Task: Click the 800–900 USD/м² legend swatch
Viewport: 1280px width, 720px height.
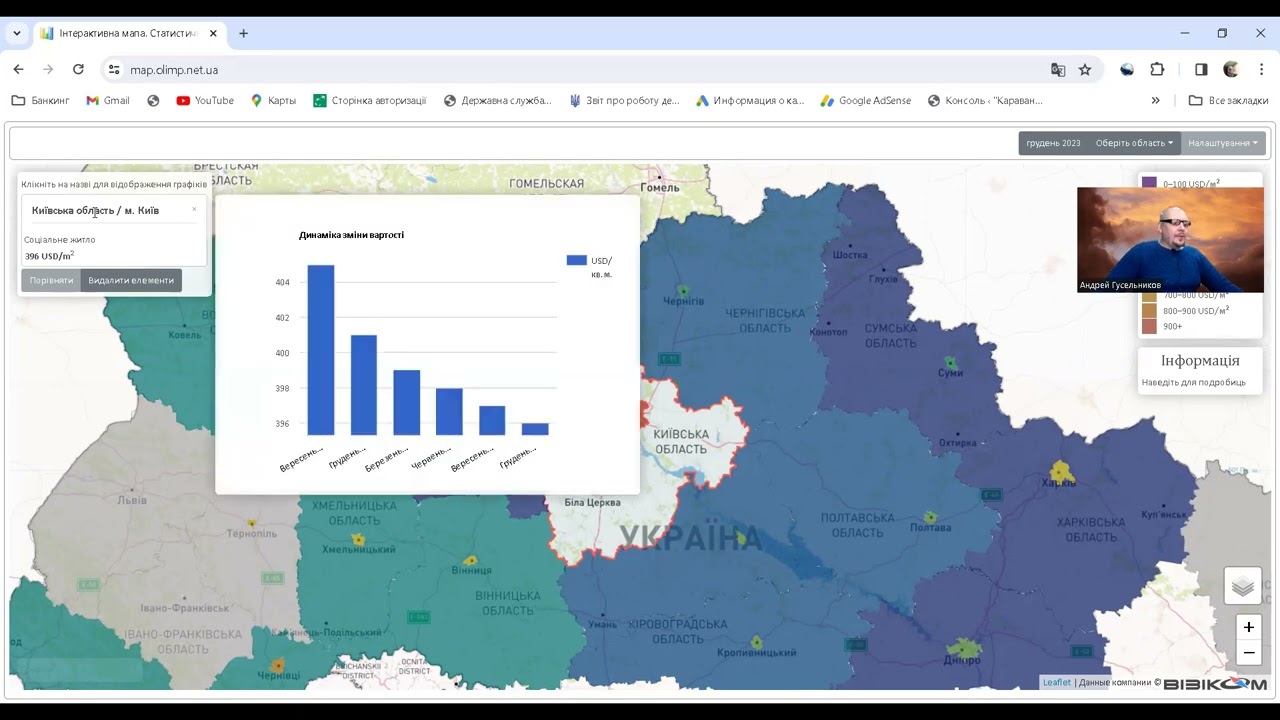Action: 1149,311
